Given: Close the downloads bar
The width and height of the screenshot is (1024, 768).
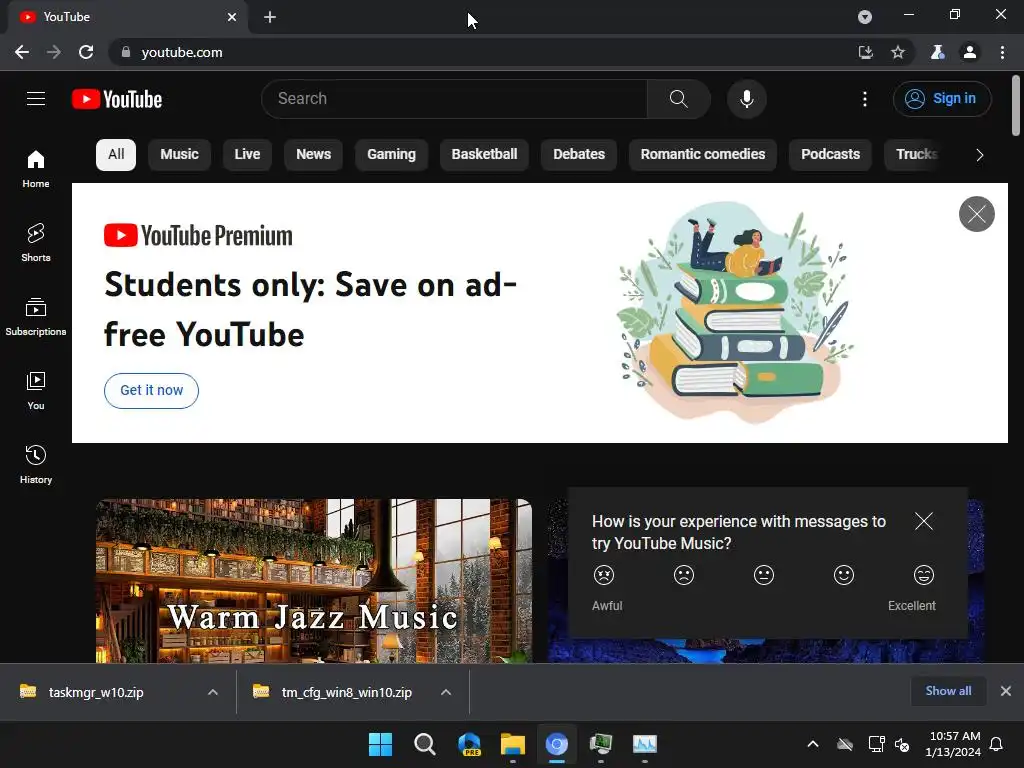Looking at the screenshot, I should tap(1006, 691).
